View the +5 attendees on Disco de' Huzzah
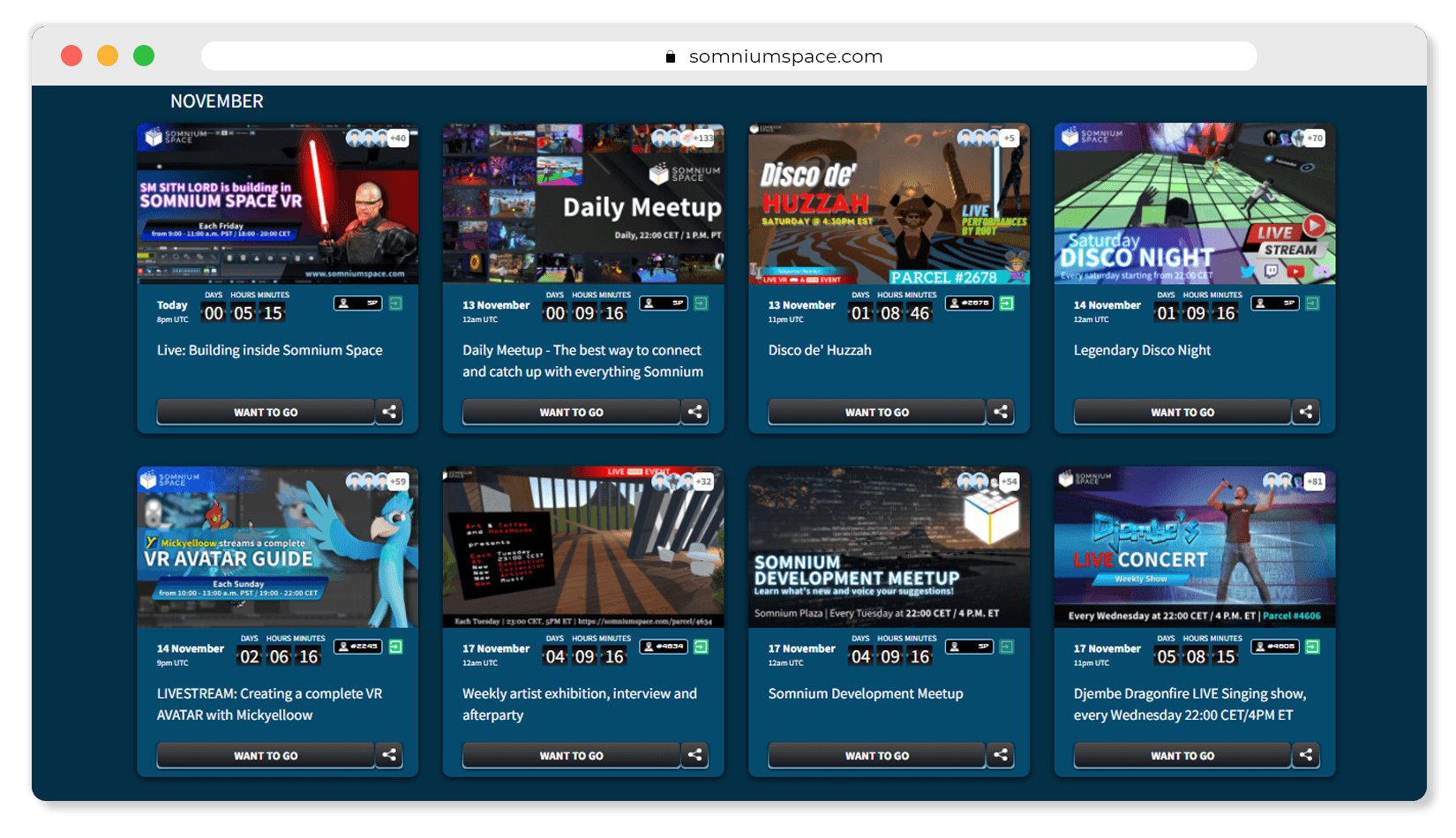1456x838 pixels. (1009, 138)
